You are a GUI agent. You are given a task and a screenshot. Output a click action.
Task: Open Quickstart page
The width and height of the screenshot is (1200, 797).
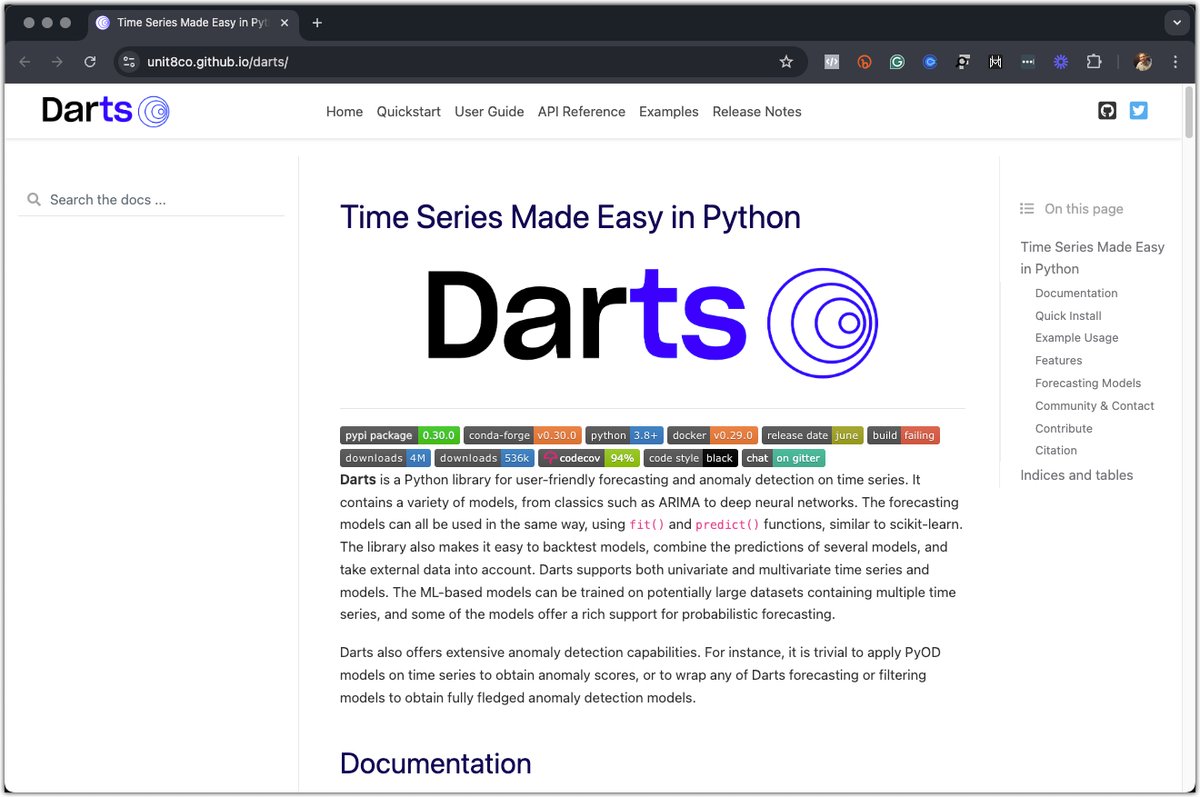coord(408,112)
